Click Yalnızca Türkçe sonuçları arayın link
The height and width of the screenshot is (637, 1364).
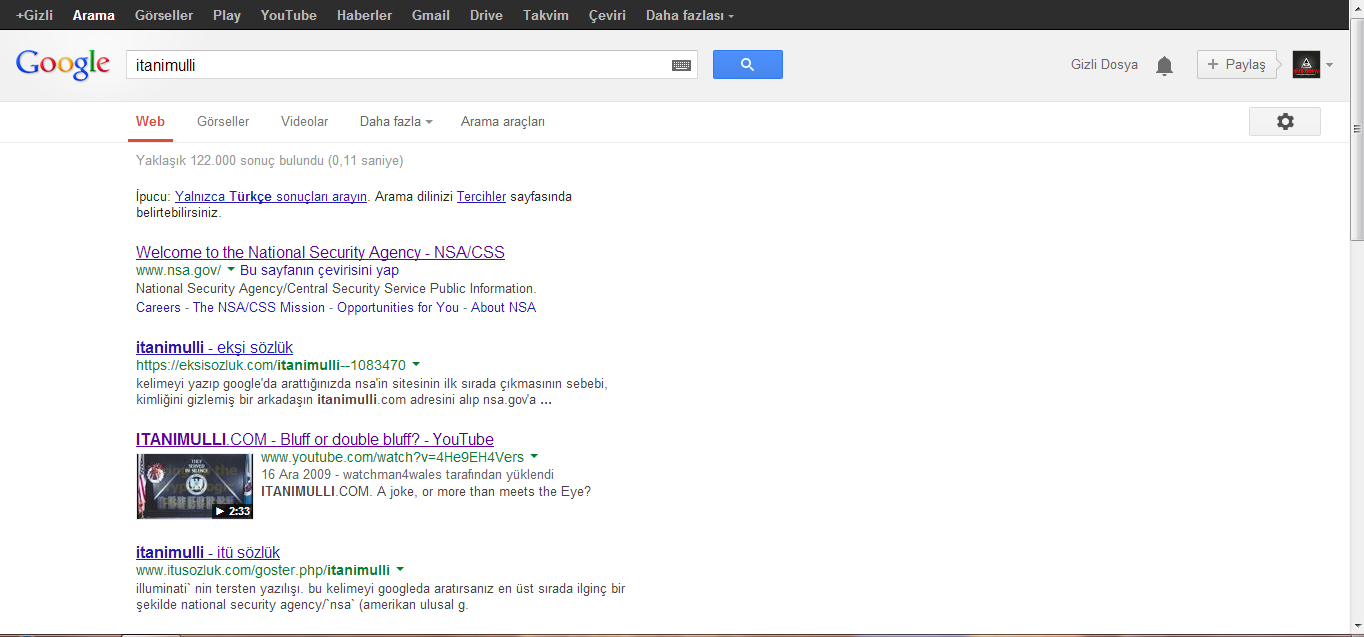tap(271, 196)
